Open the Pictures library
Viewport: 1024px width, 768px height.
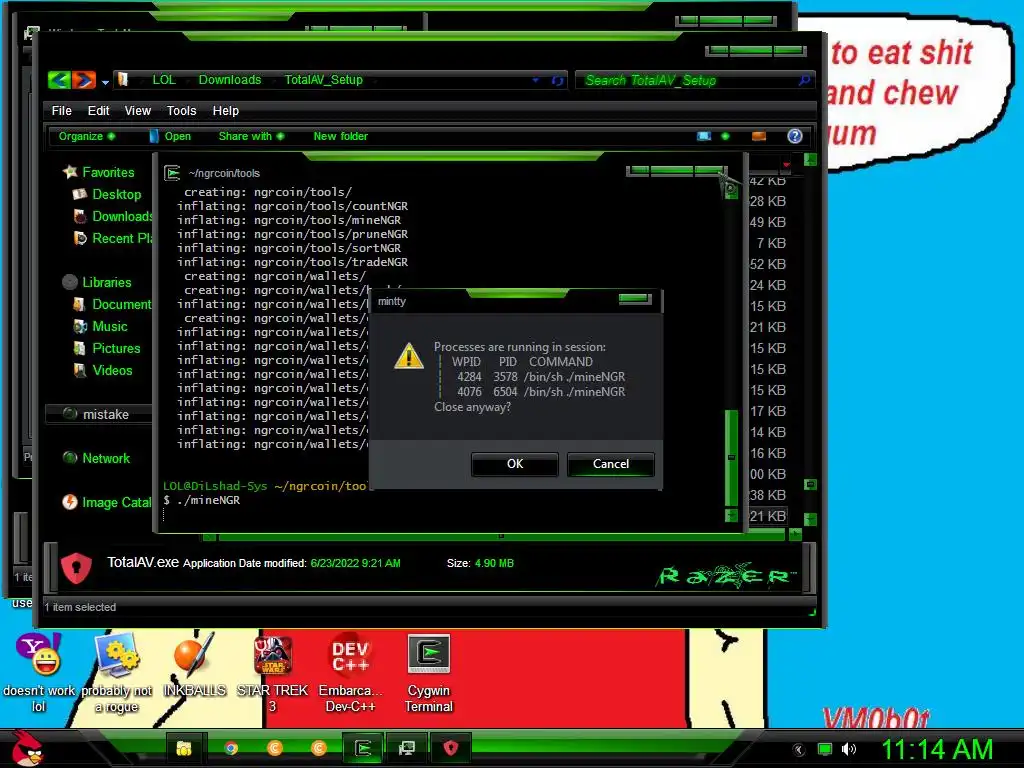click(x=107, y=348)
